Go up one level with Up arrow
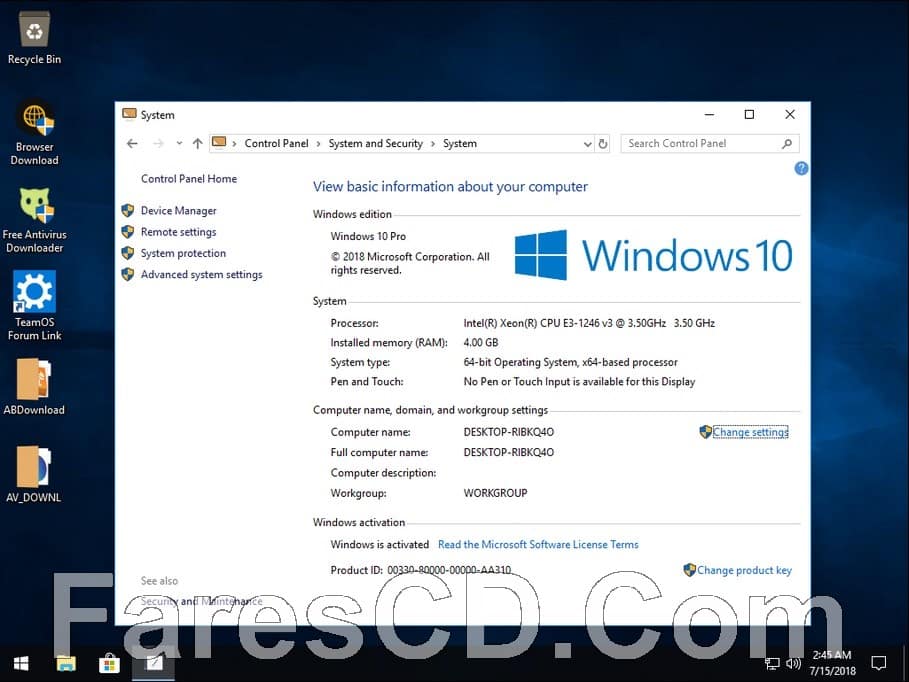The width and height of the screenshot is (909, 682). click(198, 143)
